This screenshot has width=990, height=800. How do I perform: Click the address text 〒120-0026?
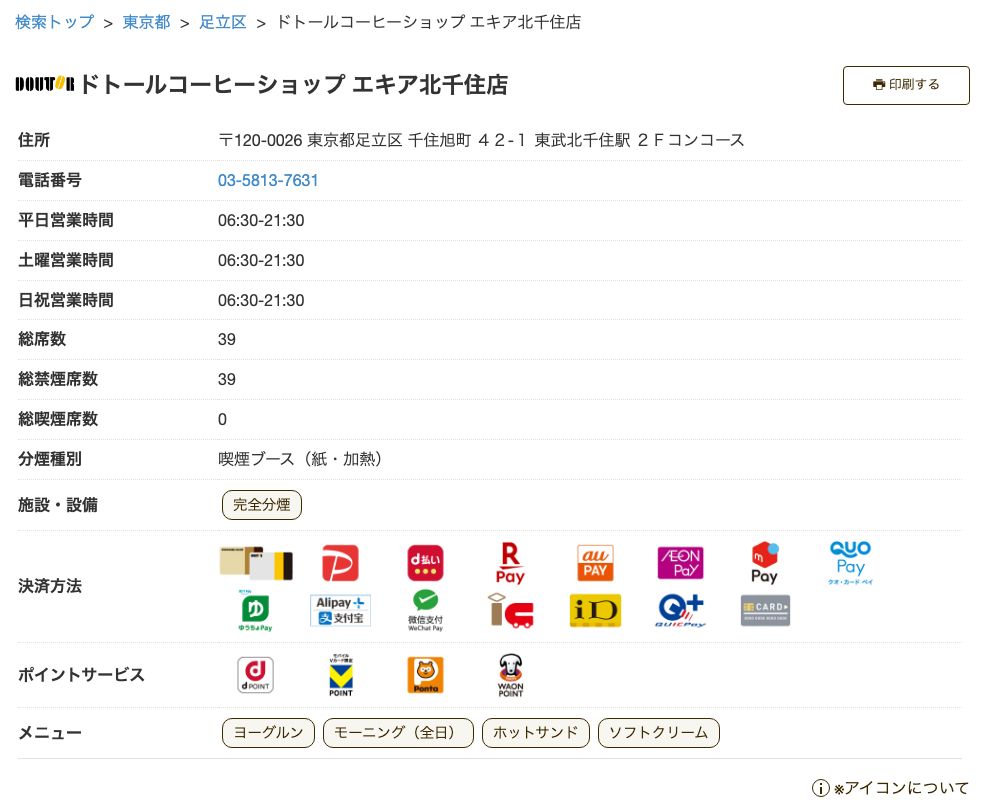click(x=260, y=140)
